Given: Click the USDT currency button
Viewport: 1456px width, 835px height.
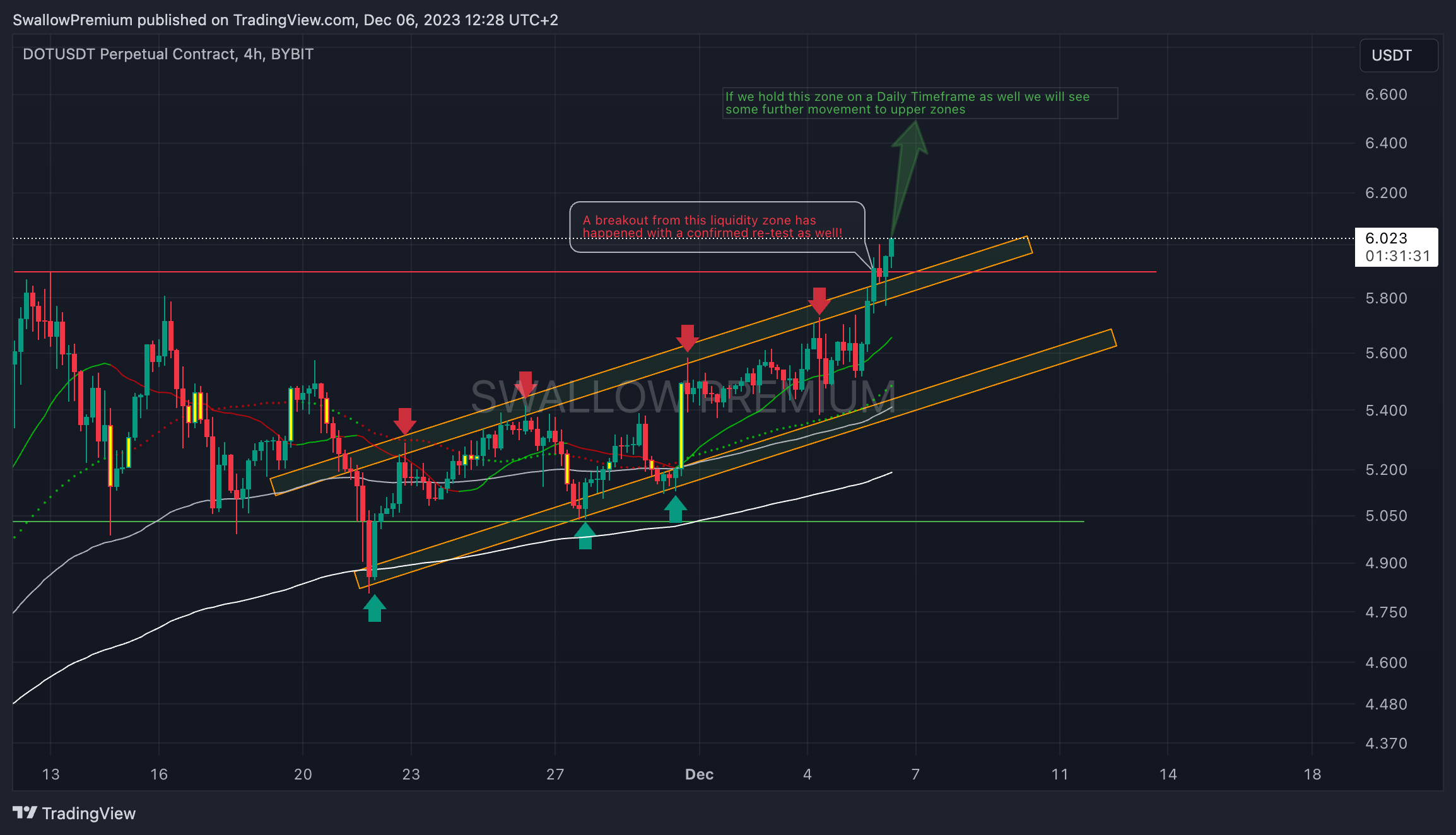Looking at the screenshot, I should click(x=1399, y=55).
